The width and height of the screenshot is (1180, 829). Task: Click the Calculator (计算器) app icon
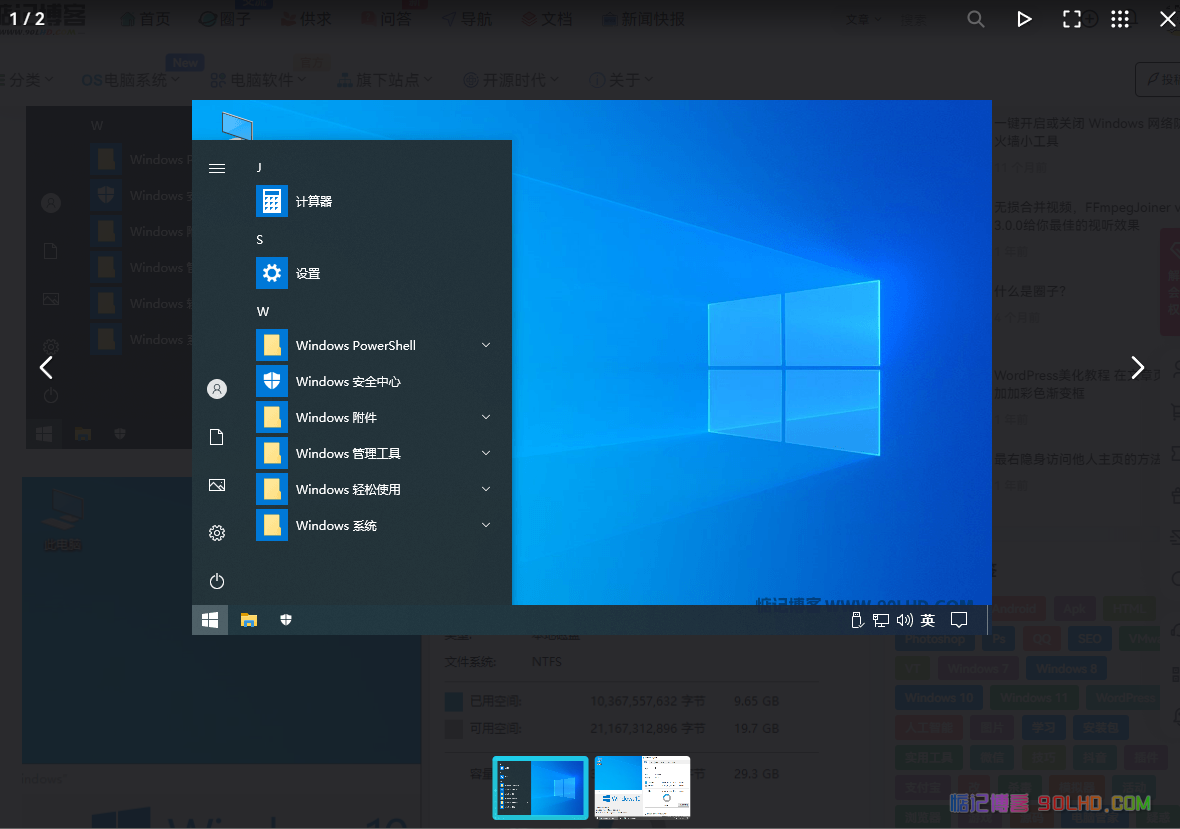(272, 201)
